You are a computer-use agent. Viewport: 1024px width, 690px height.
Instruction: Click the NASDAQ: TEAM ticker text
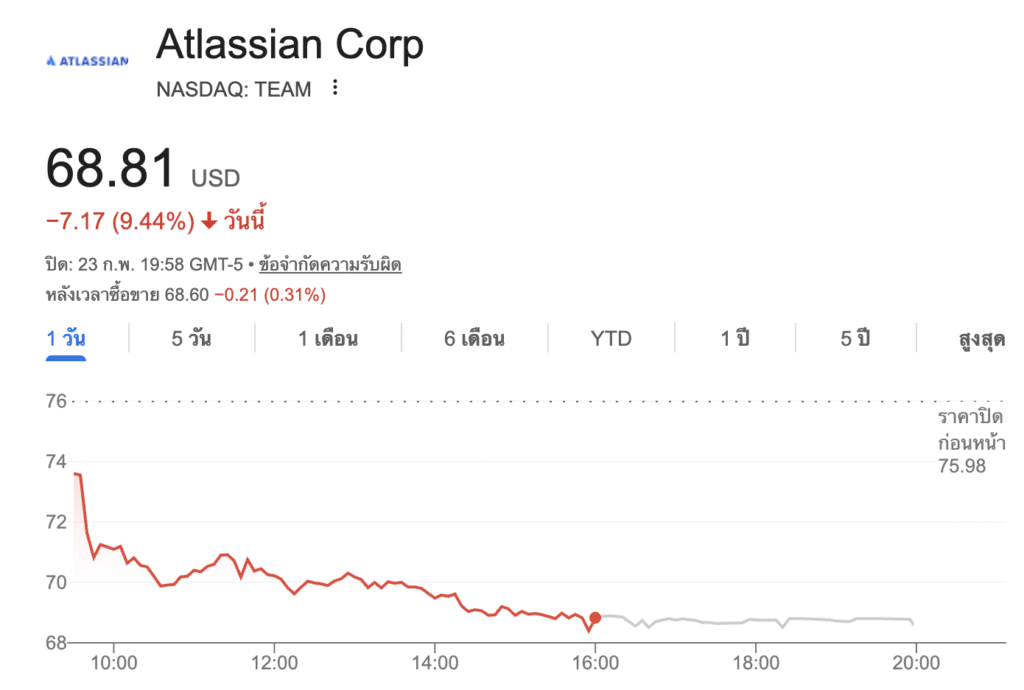[234, 89]
